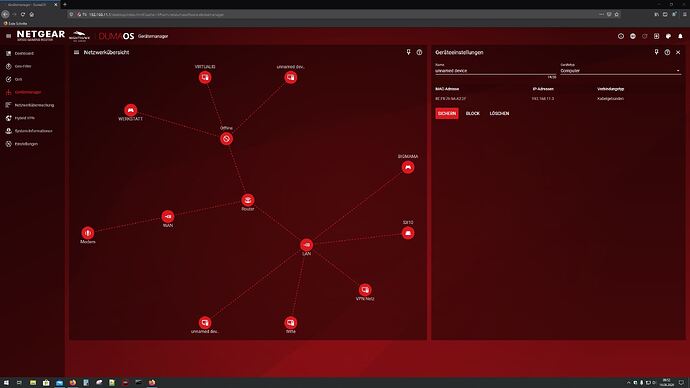The image size is (690, 388).
Task: Click the Router node
Action: pyautogui.click(x=248, y=200)
